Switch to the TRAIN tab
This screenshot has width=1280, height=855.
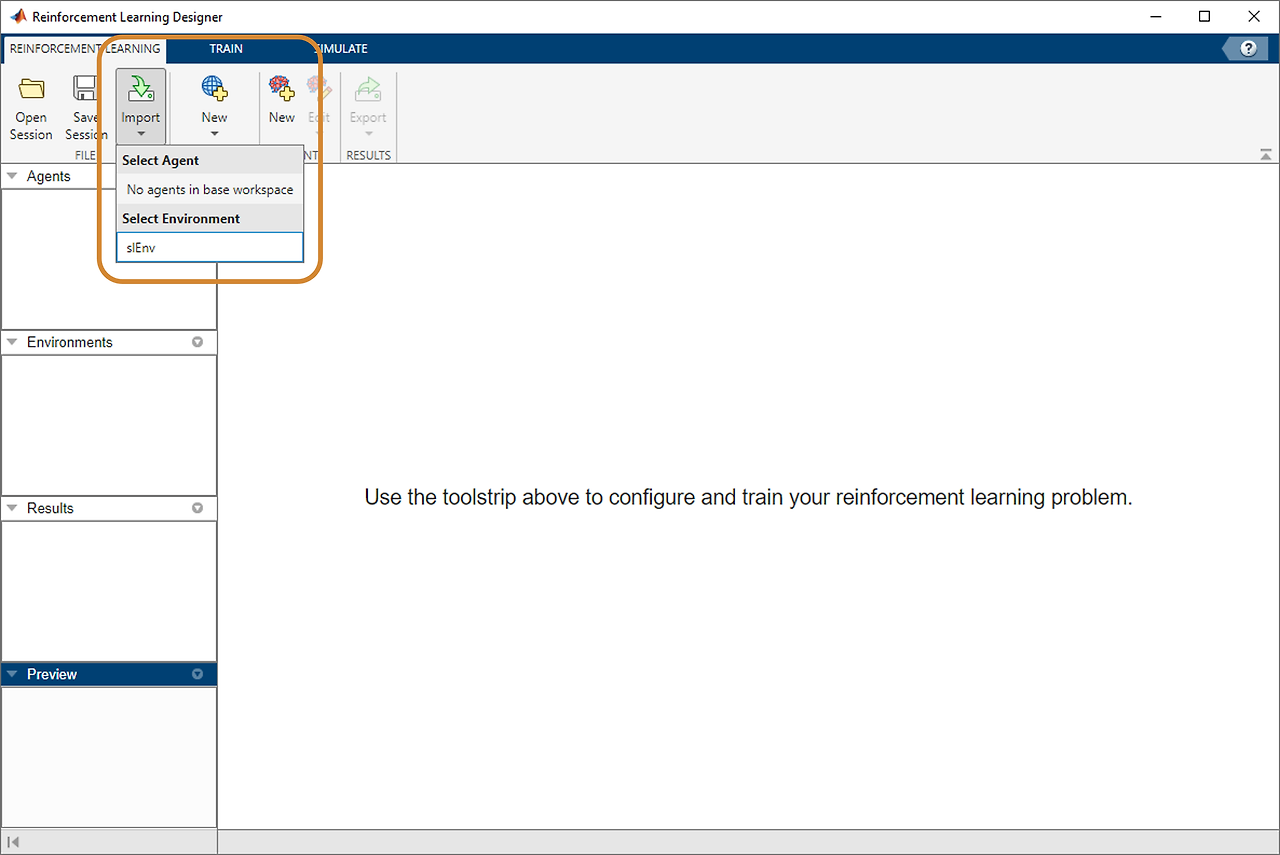tap(226, 49)
